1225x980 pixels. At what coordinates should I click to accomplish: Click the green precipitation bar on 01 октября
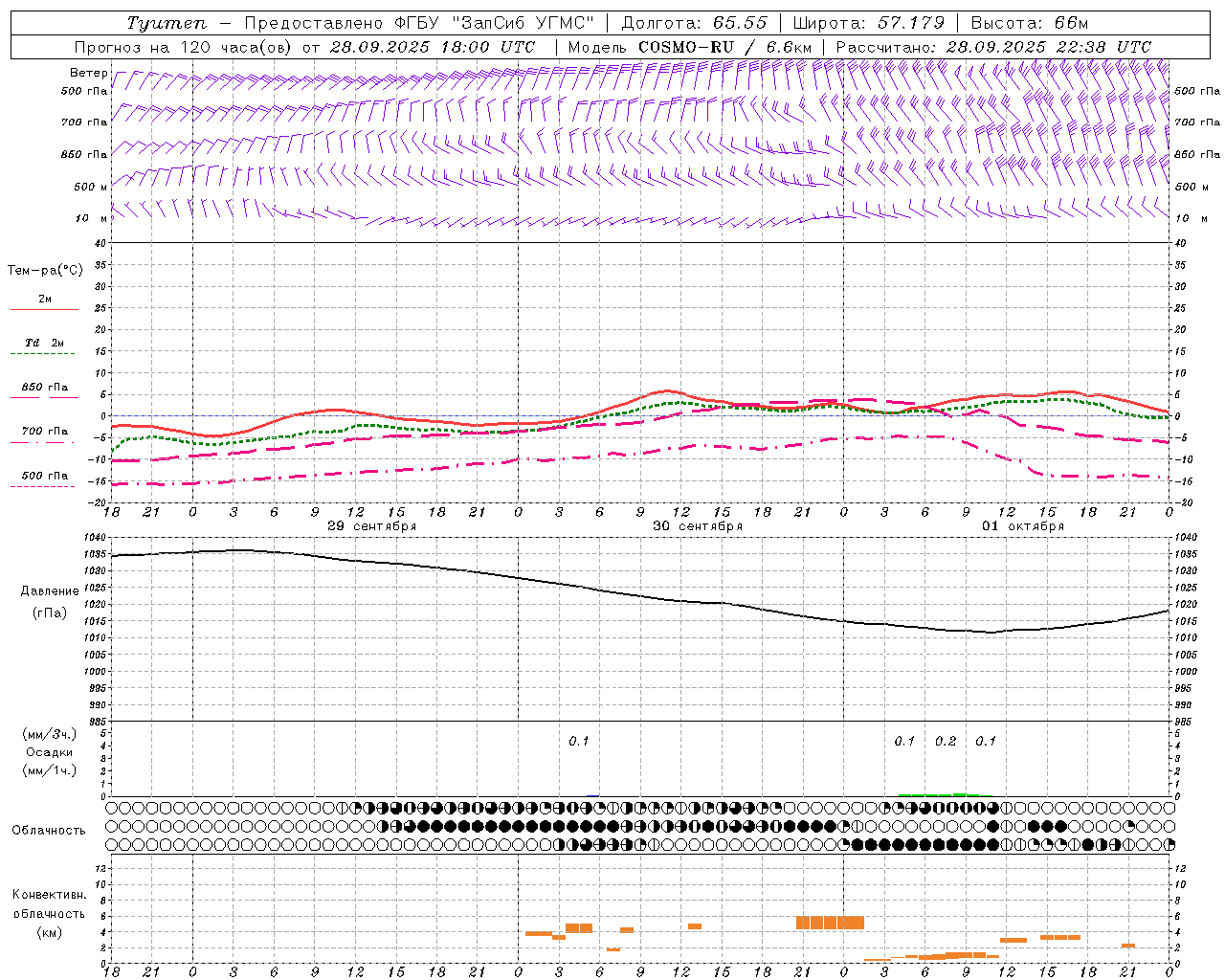(947, 794)
